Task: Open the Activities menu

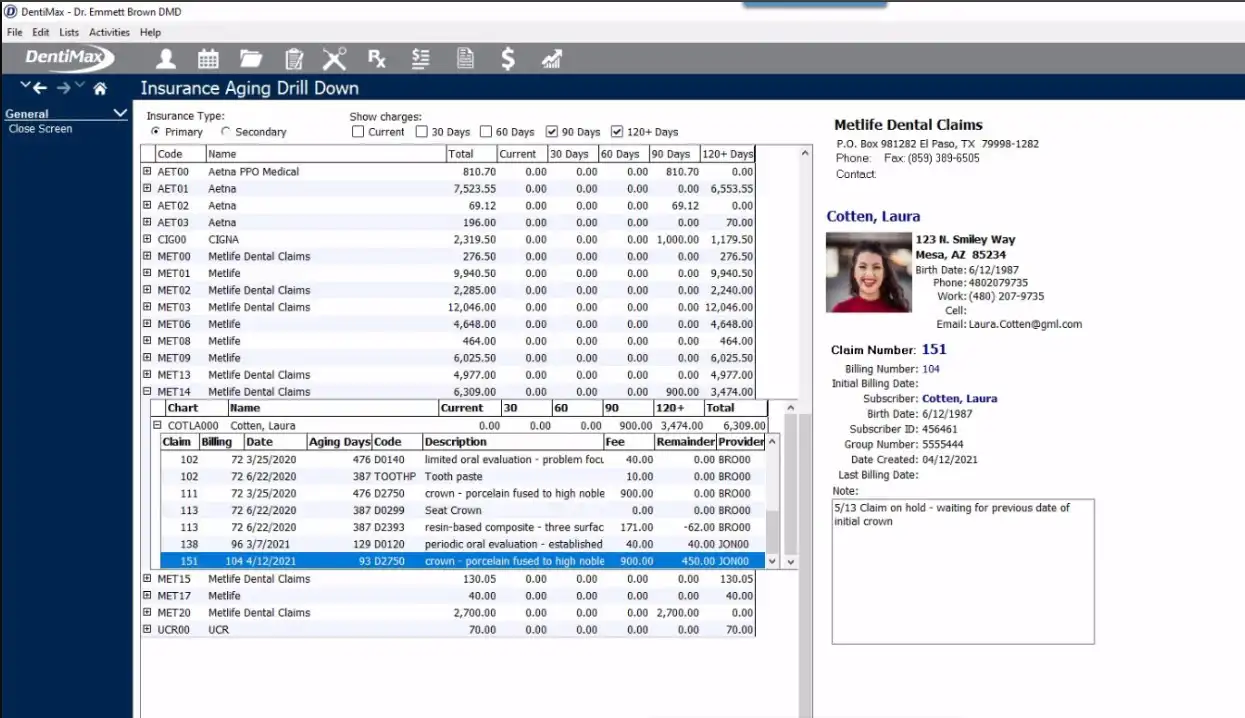Action: (x=109, y=32)
